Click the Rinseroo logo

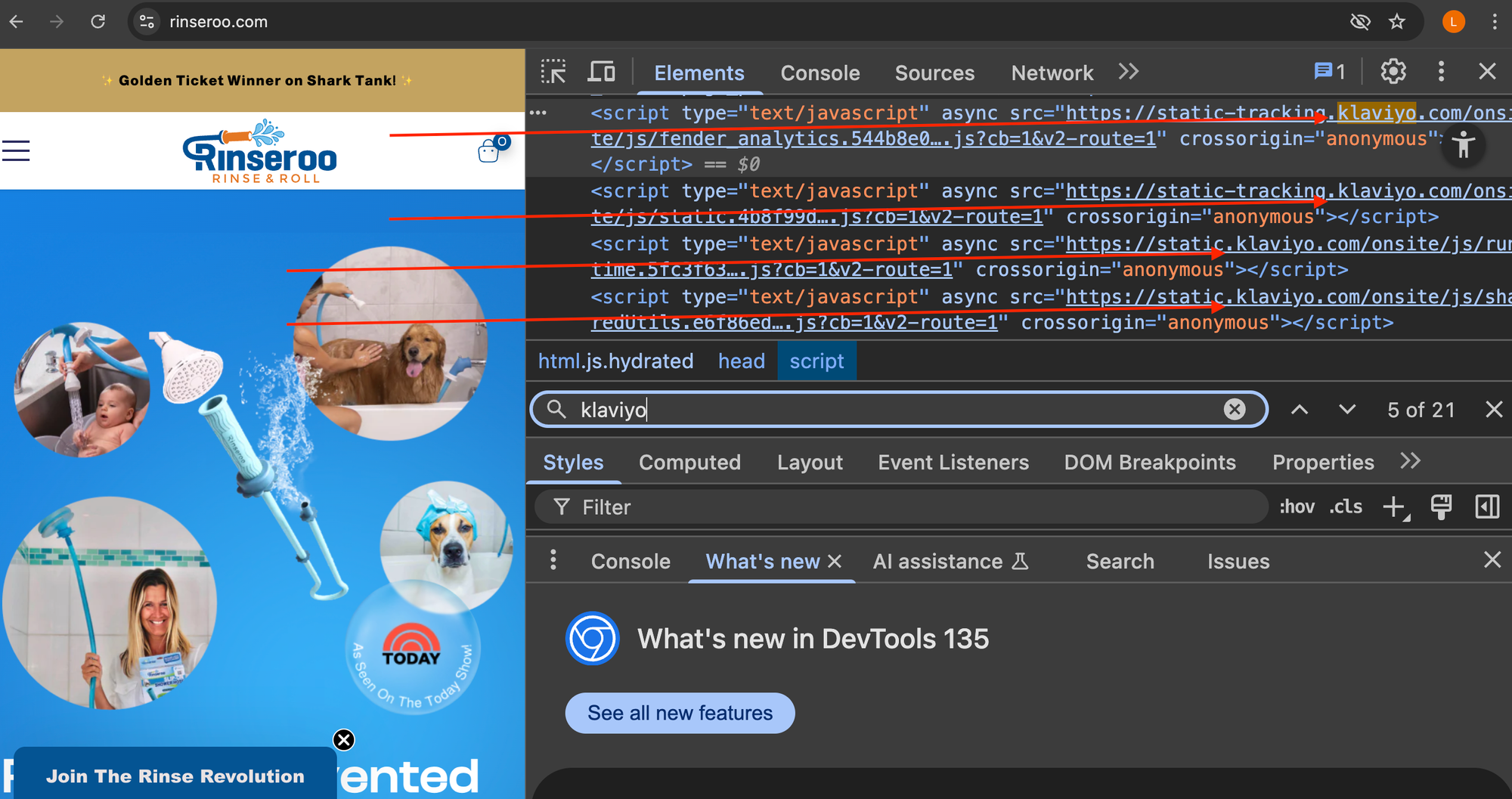[x=260, y=151]
